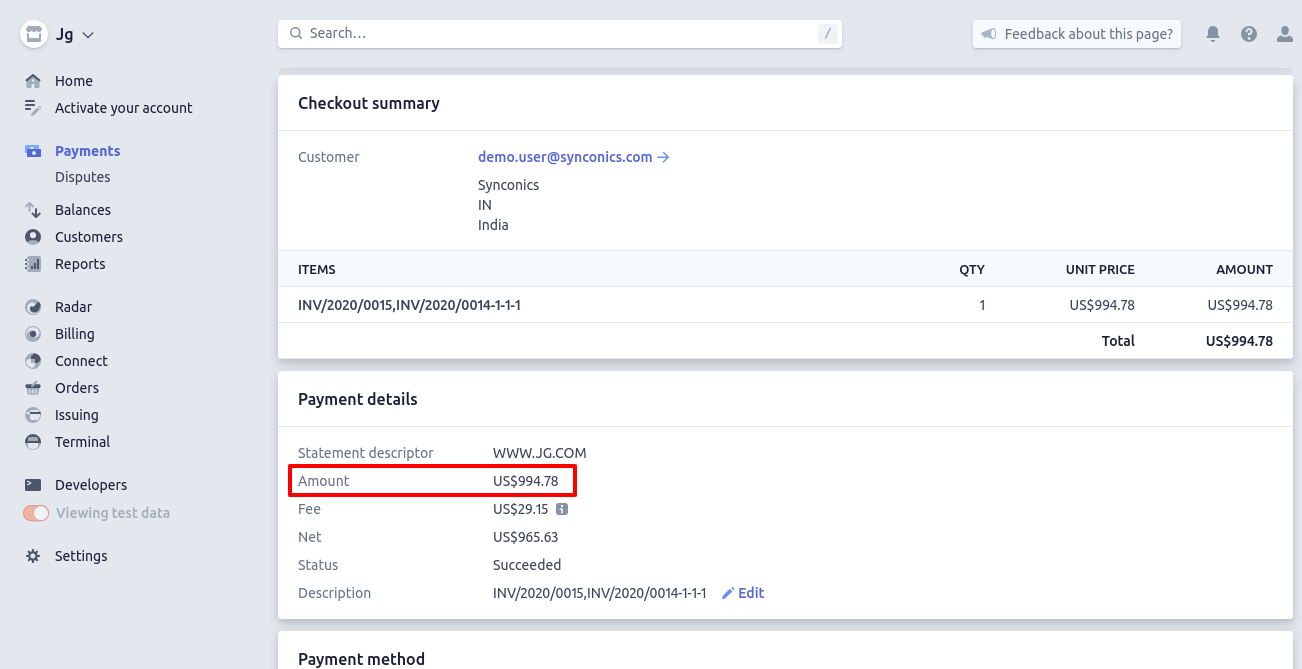Click the Terminal icon in sidebar
The height and width of the screenshot is (669, 1302).
[x=33, y=442]
